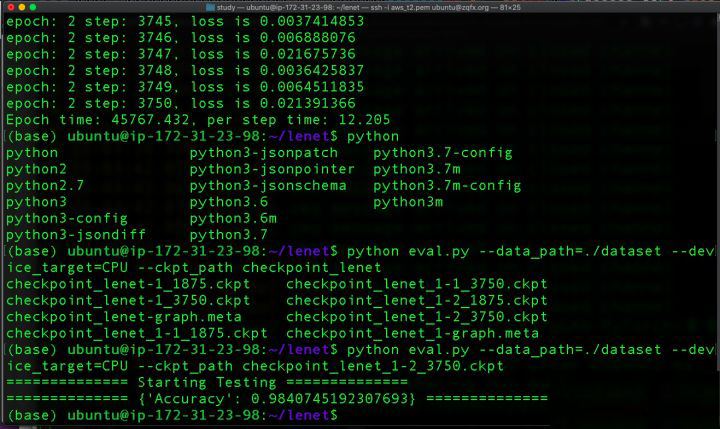The width and height of the screenshot is (720, 429).
Task: Click the file name 'checkpoint_lenet-1_1875.ckpt'
Action: point(128,284)
